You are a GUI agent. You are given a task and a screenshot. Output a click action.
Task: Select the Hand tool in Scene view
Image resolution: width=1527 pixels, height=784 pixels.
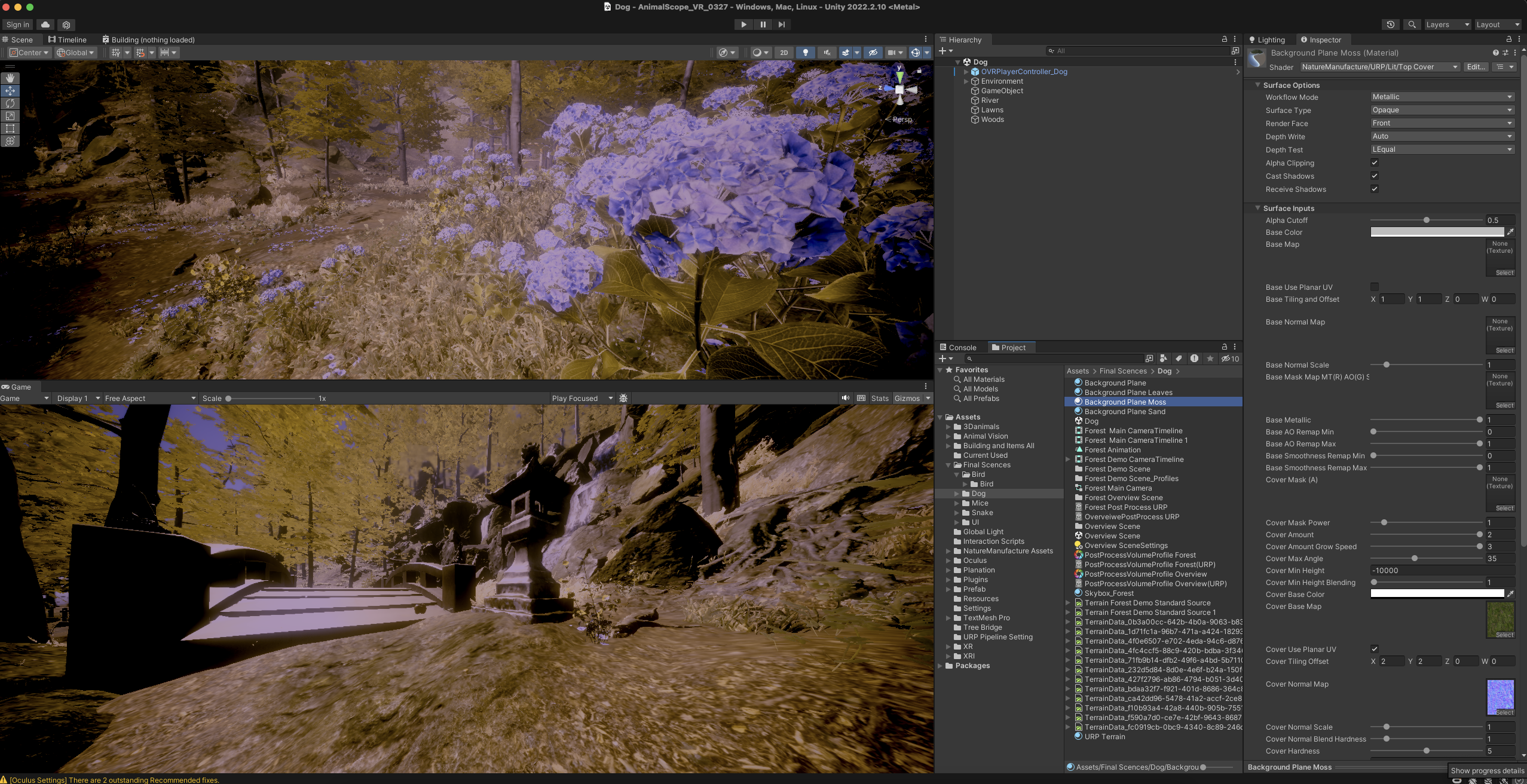tap(10, 78)
